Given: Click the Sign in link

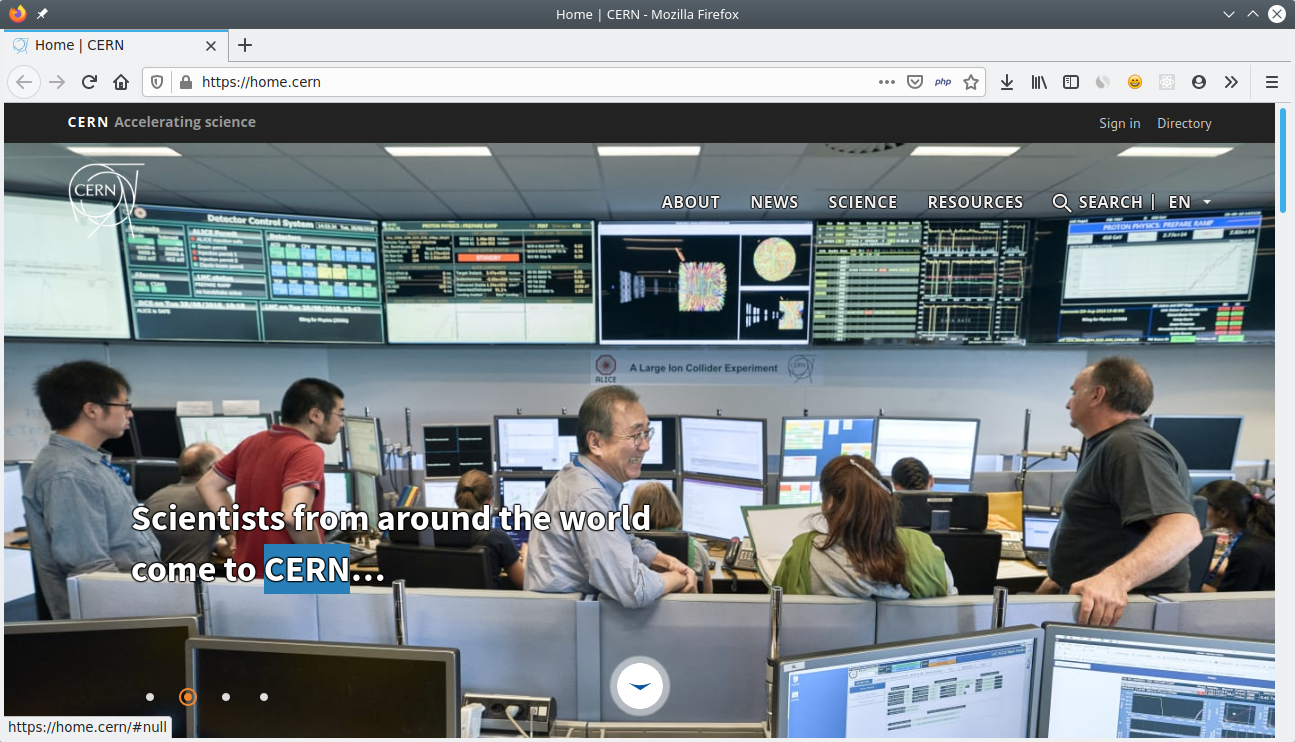Looking at the screenshot, I should (1119, 123).
